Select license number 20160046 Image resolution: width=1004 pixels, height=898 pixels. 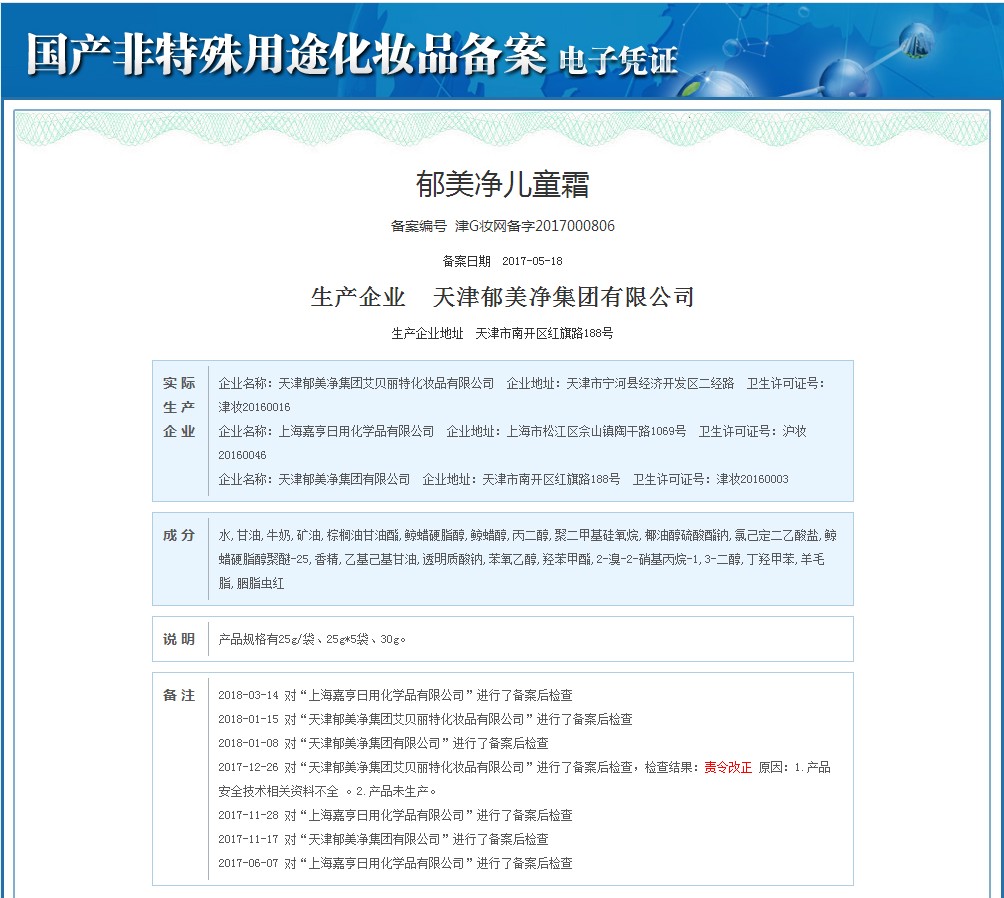[x=242, y=455]
